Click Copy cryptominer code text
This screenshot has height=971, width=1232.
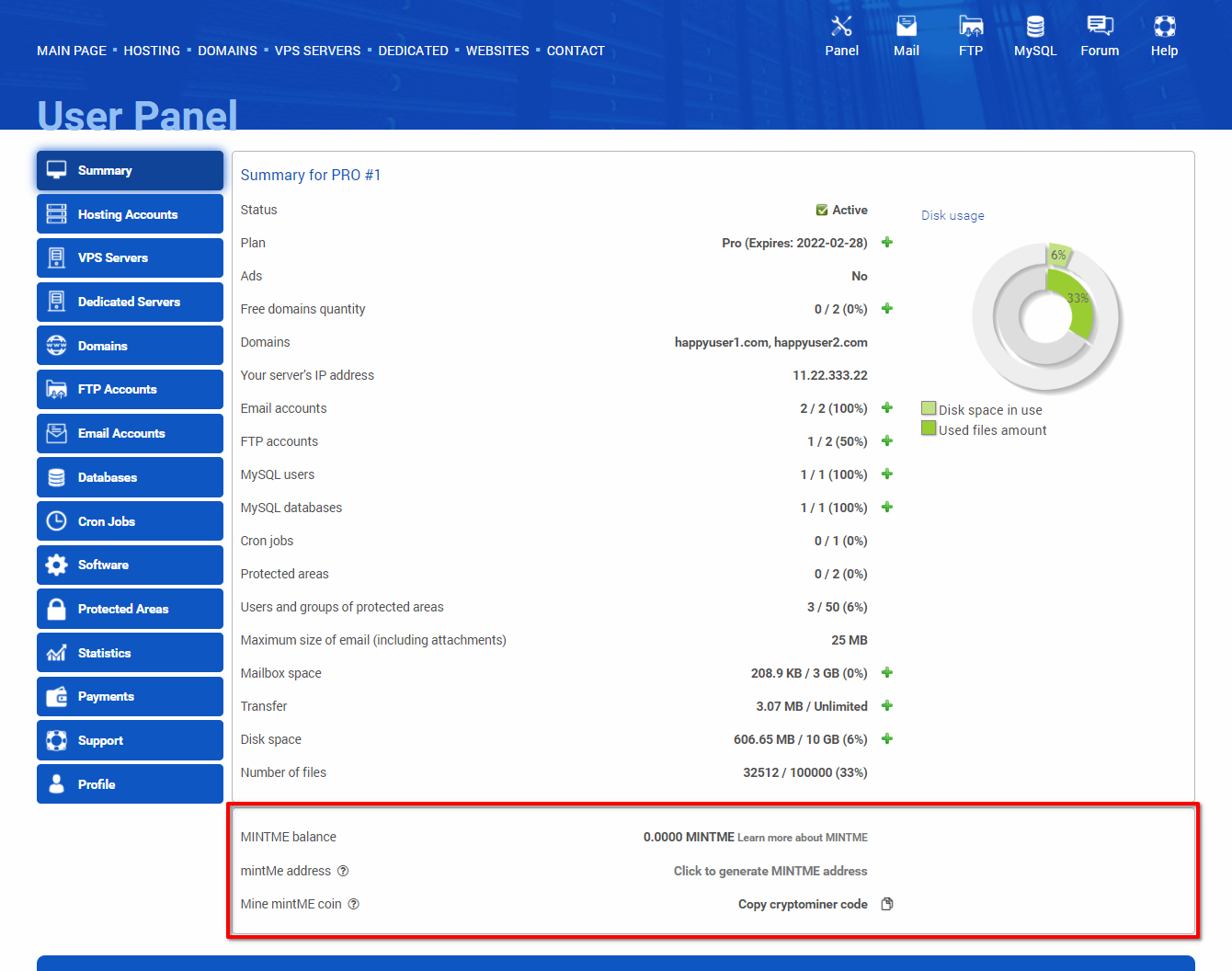point(803,904)
